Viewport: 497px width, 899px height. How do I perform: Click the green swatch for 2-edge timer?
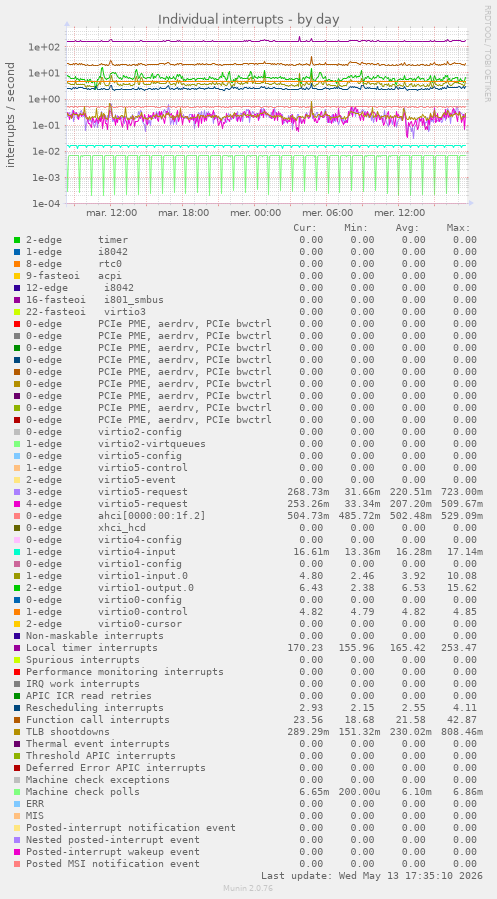pos(17,240)
